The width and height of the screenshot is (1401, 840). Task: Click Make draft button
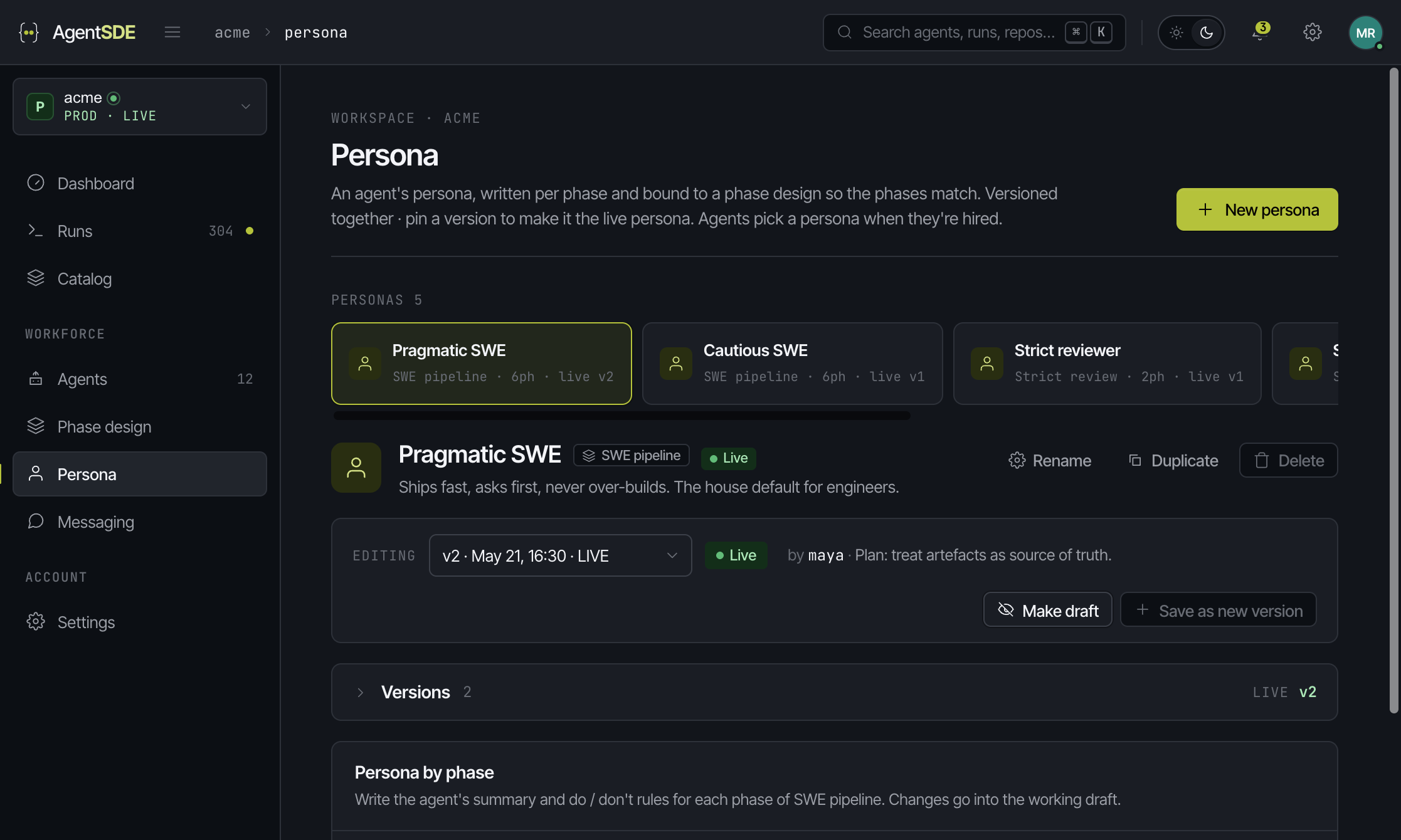[x=1047, y=610]
